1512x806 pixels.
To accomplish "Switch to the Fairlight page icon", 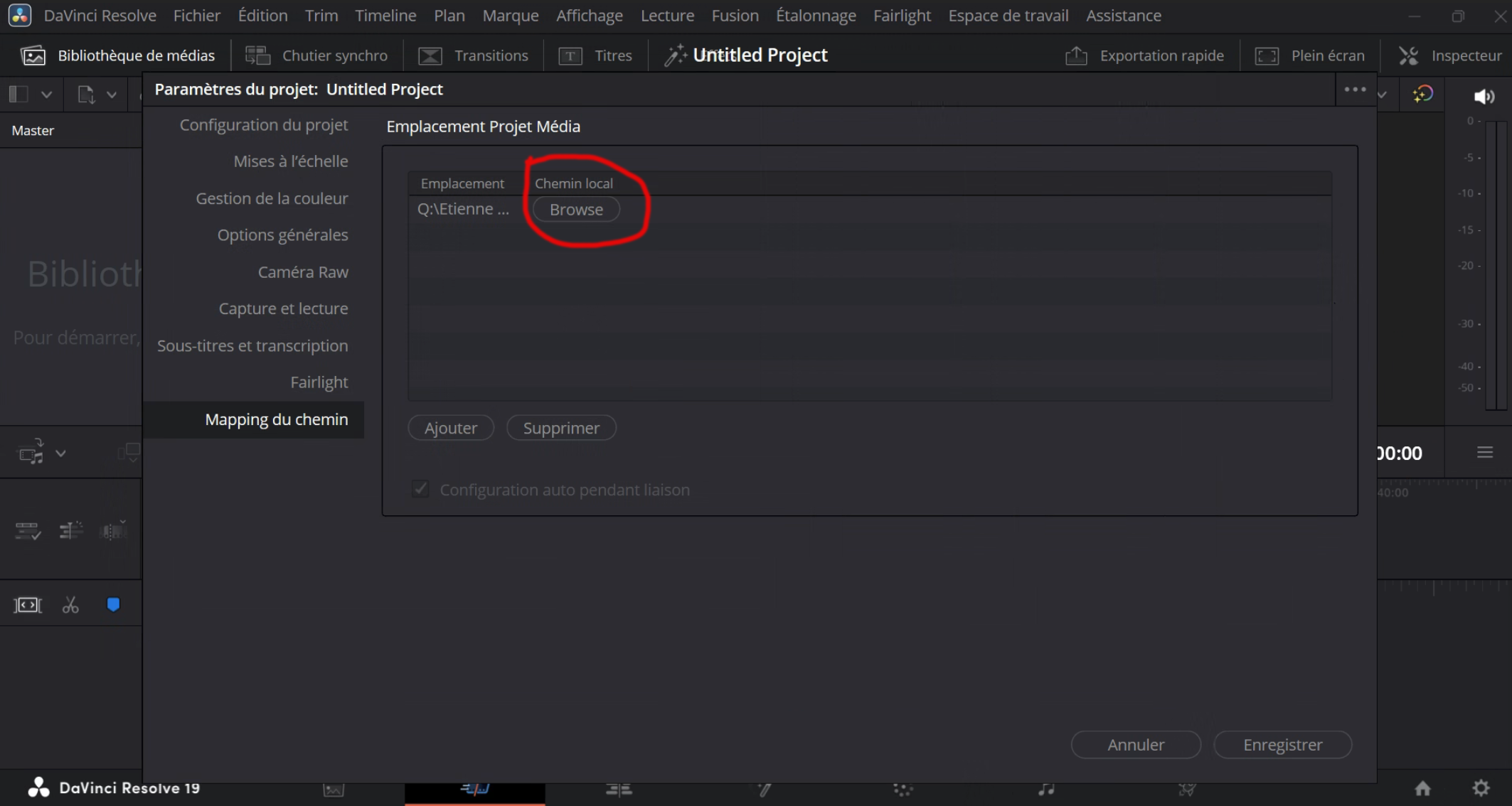I will coord(1046,789).
